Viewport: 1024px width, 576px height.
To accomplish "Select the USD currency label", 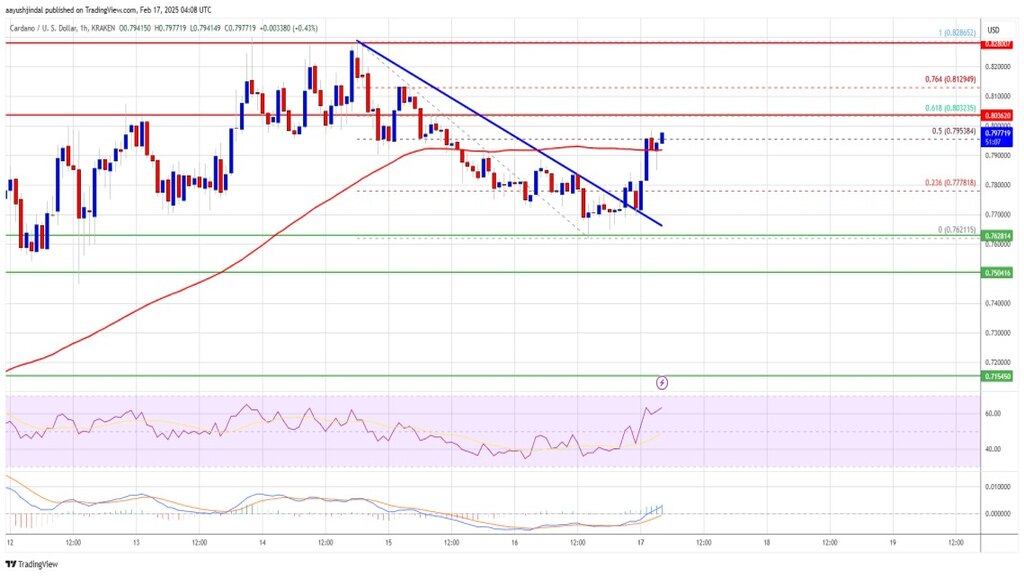I will pos(993,30).
